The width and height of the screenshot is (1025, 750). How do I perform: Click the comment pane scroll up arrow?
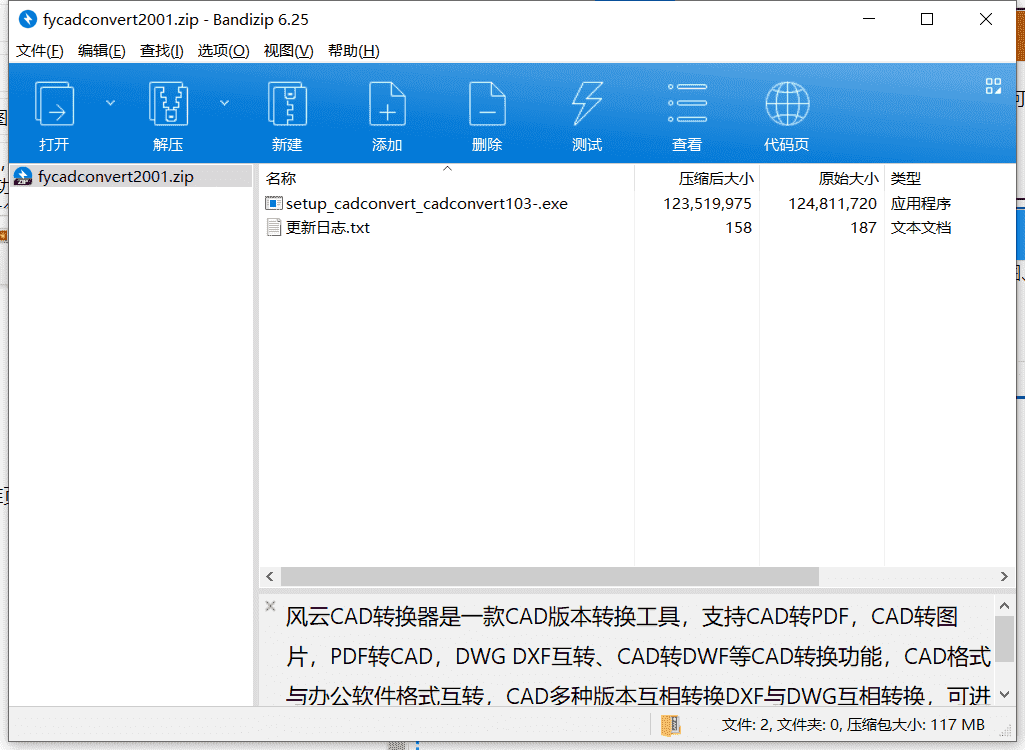(1004, 606)
